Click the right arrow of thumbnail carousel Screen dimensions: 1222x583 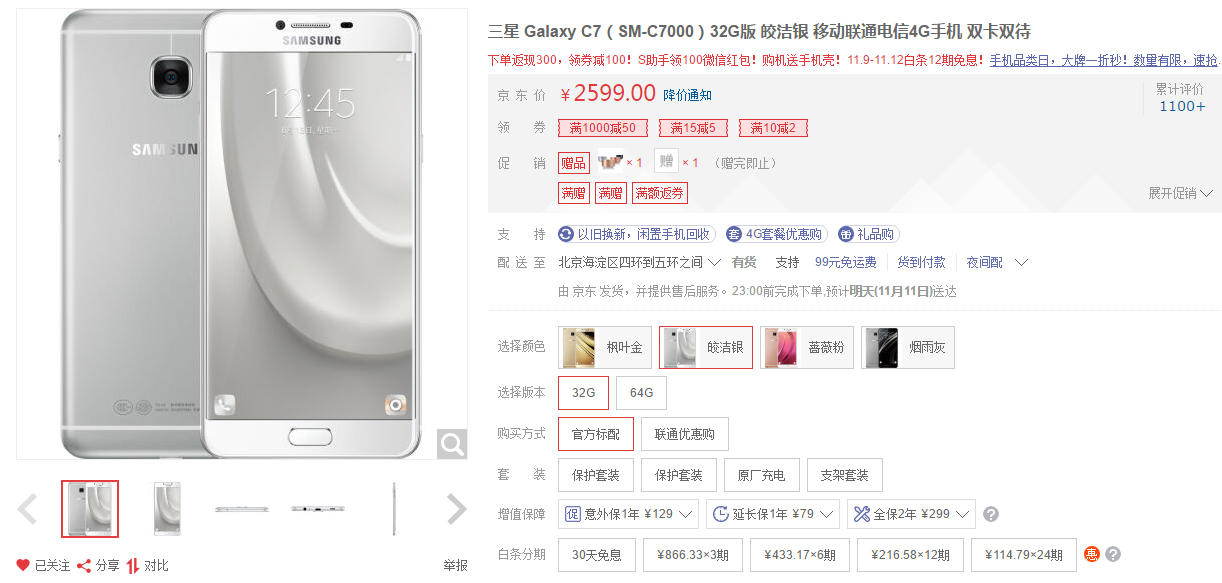pyautogui.click(x=456, y=509)
